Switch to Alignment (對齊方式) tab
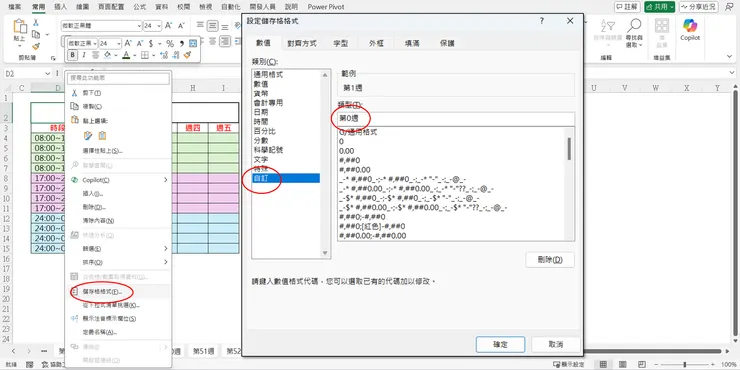Image resolution: width=740 pixels, height=370 pixels. click(x=302, y=43)
